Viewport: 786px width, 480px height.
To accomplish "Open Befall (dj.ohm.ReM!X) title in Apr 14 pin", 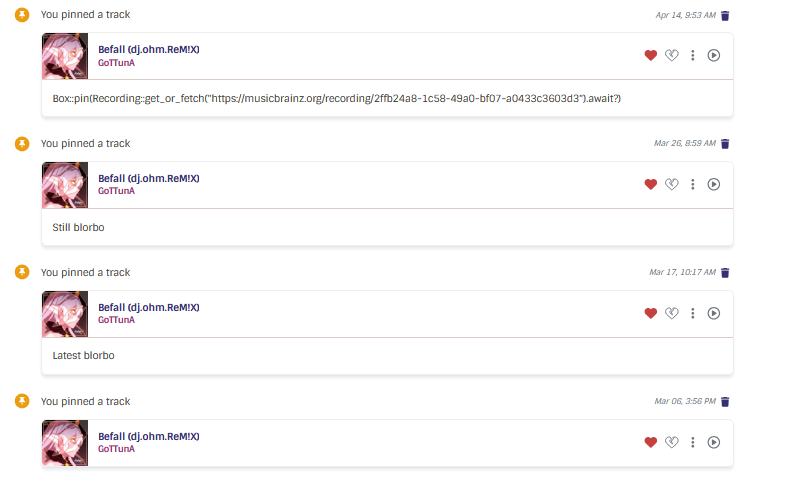I will coord(149,49).
